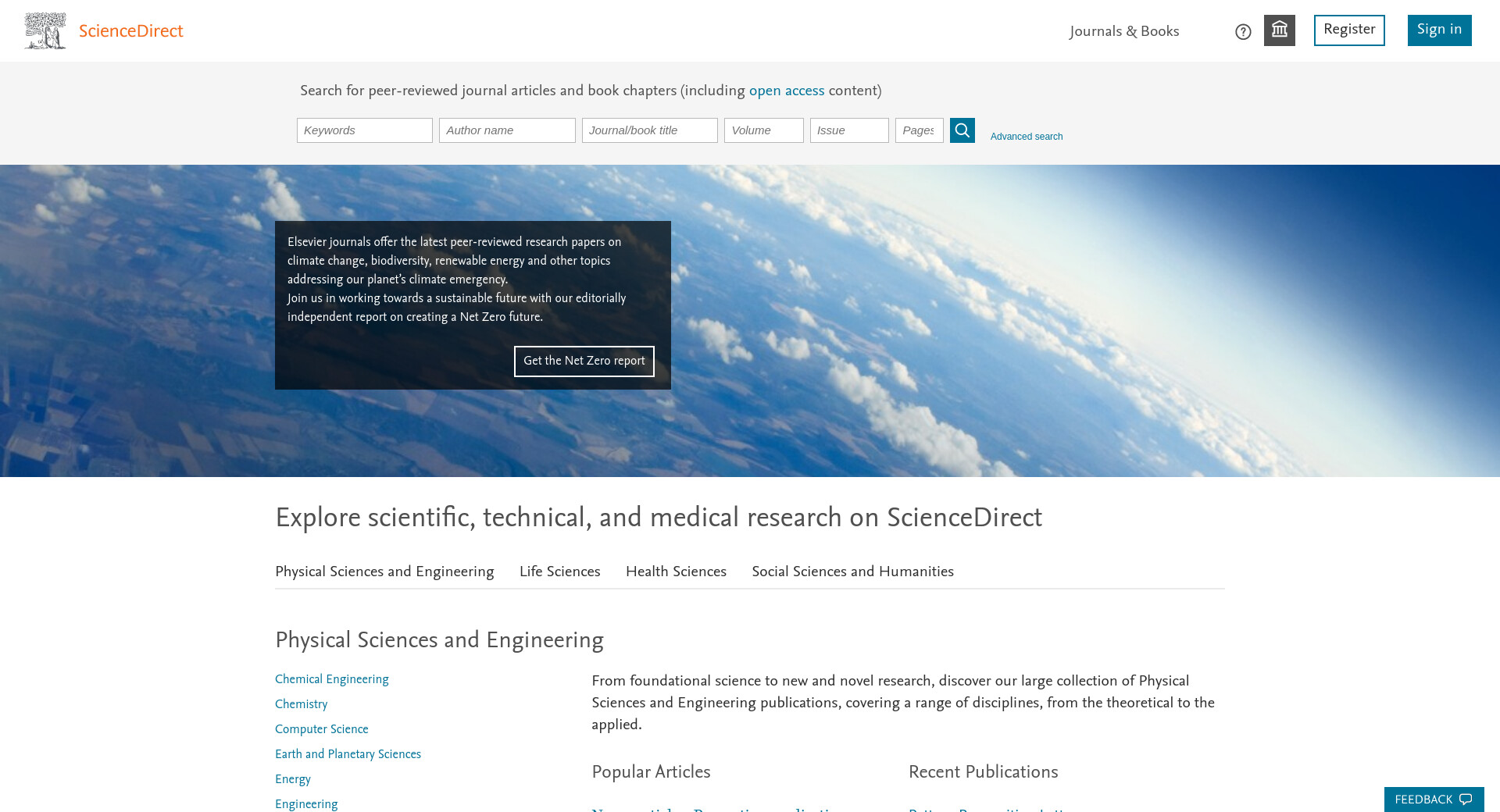Go to Earth and Planetary Sciences
The image size is (1500, 812).
(348, 754)
